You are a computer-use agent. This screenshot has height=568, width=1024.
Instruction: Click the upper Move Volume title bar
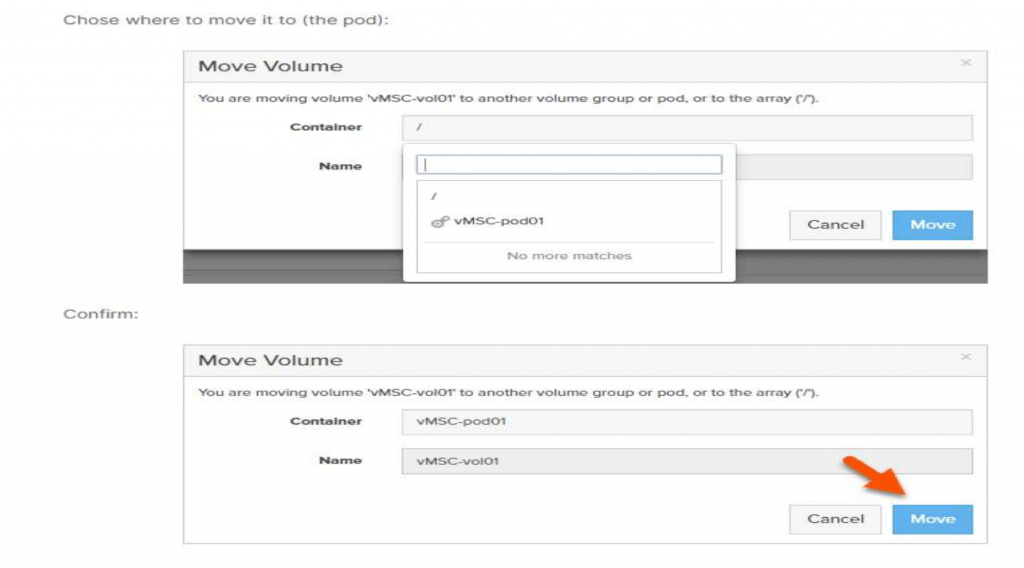(585, 67)
